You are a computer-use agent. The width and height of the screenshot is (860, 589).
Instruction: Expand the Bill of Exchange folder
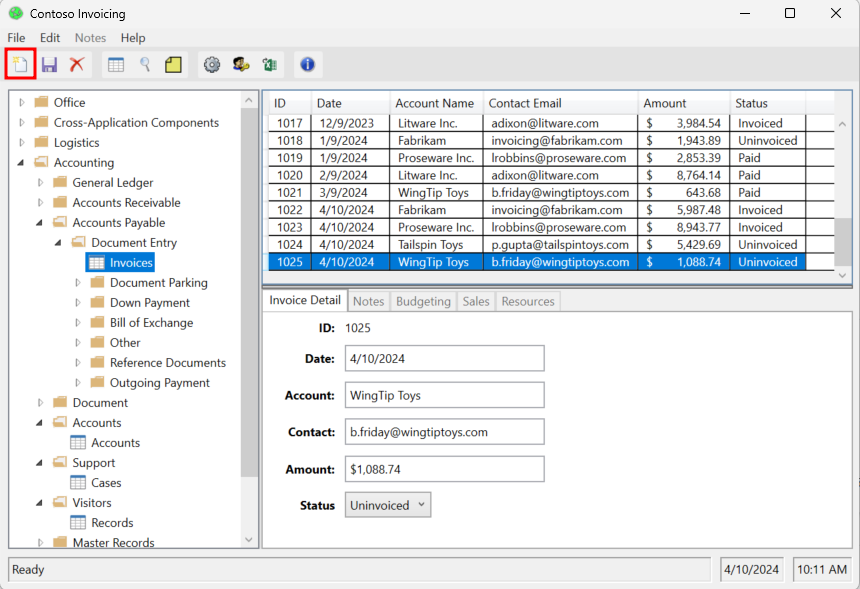(79, 323)
